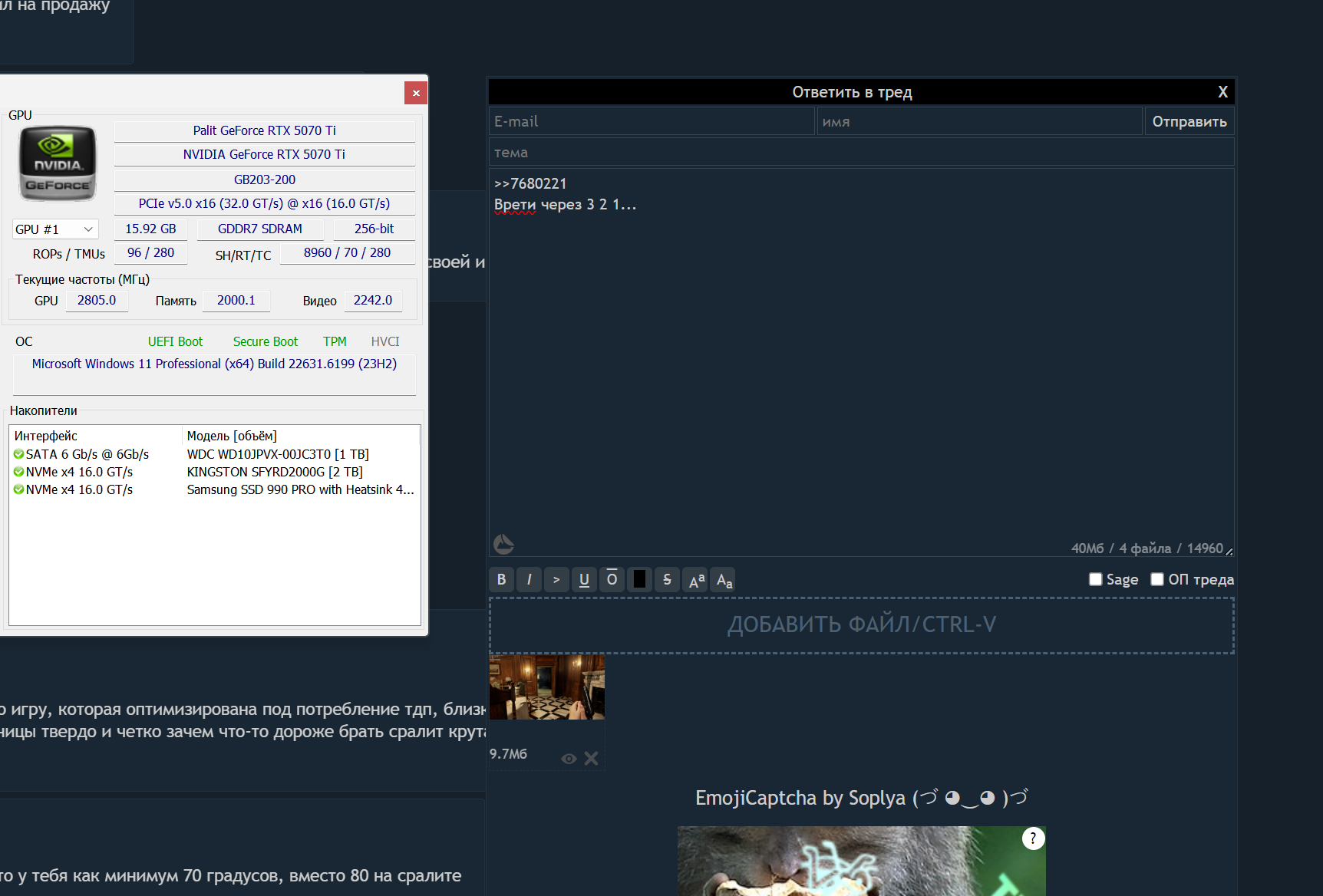Click the 8960 / 70 / 280 shader value
This screenshot has width=1323, height=896.
click(x=348, y=252)
